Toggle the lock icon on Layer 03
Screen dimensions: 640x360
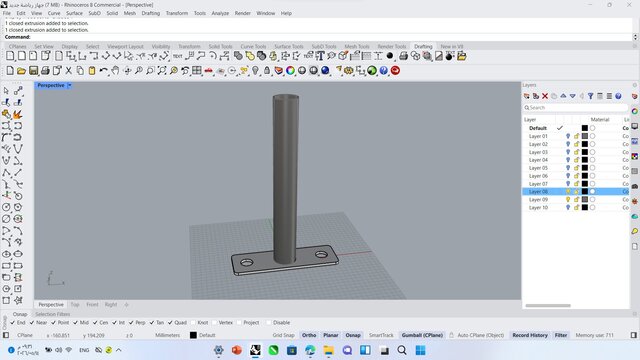[577, 152]
